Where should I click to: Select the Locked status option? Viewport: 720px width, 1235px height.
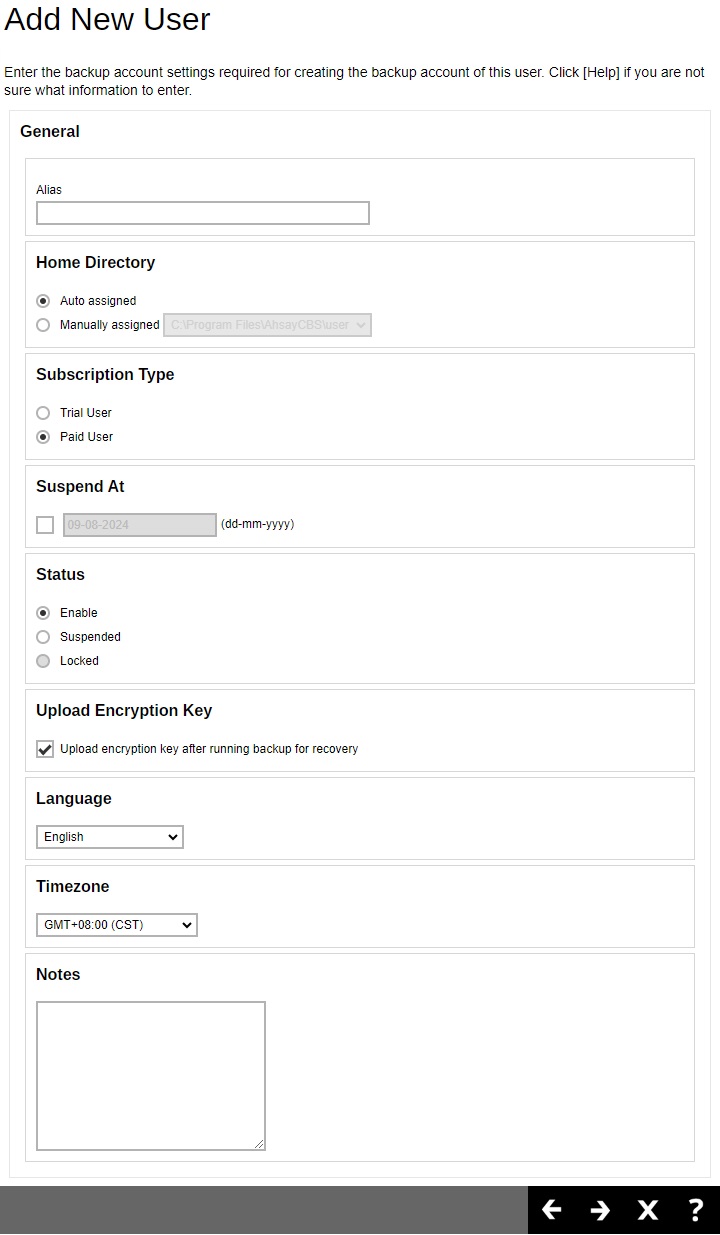[43, 661]
